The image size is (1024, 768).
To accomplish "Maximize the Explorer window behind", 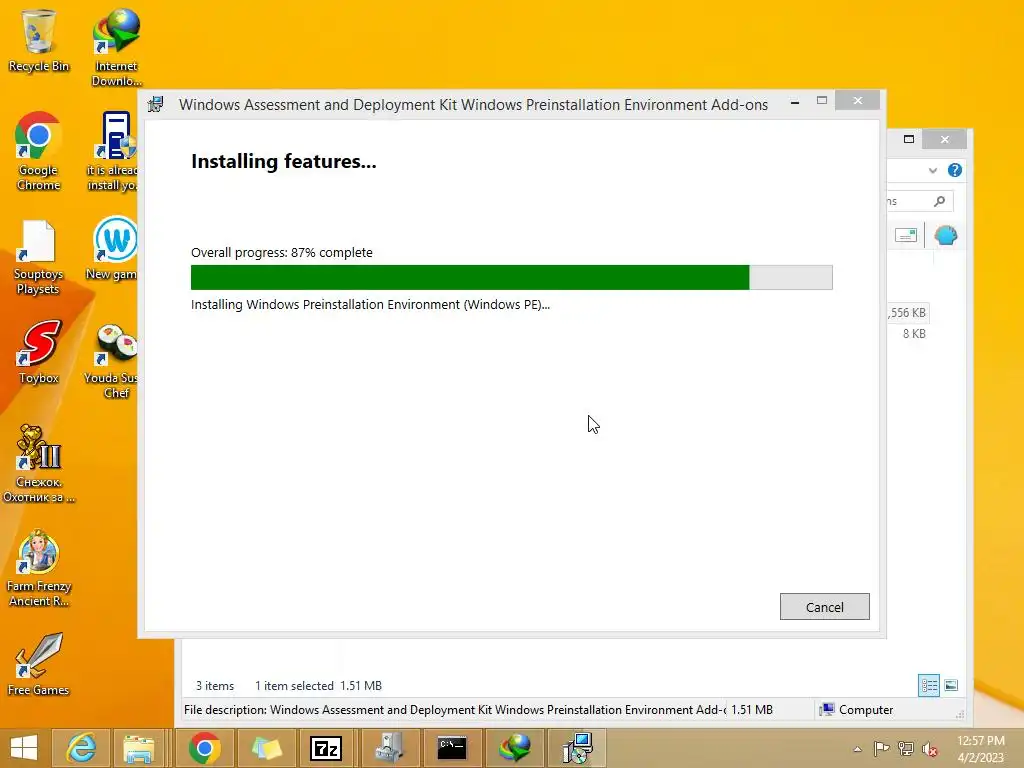I will (908, 139).
